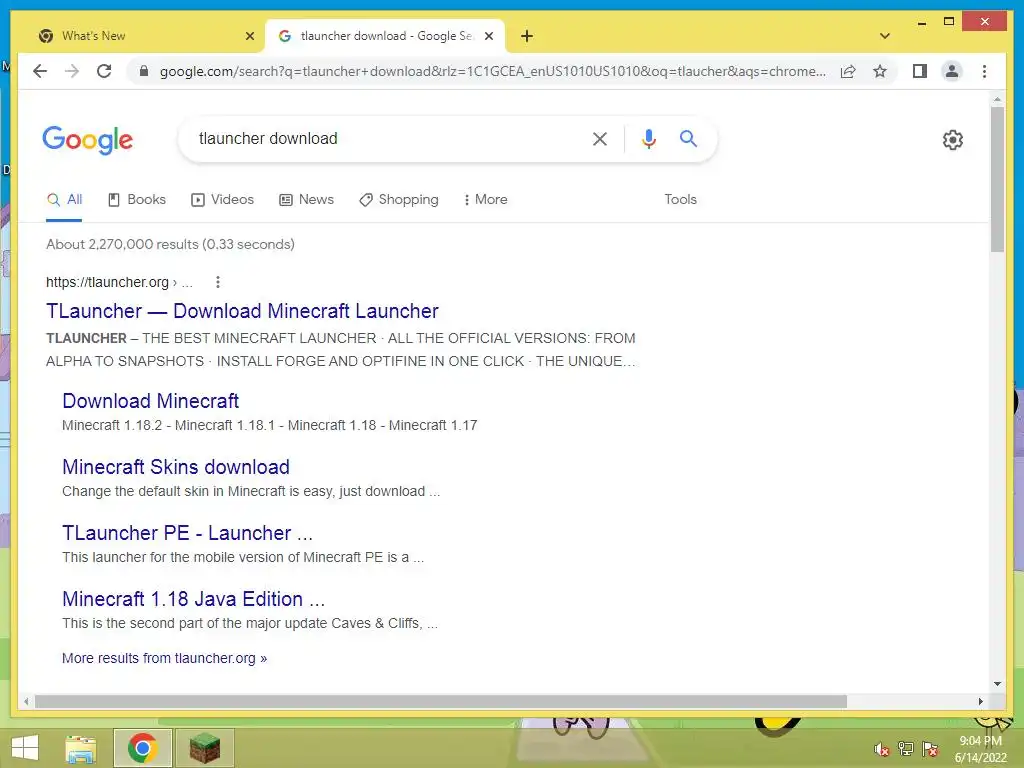Click the scroll right arrow
1024x768 pixels.
pyautogui.click(x=980, y=701)
